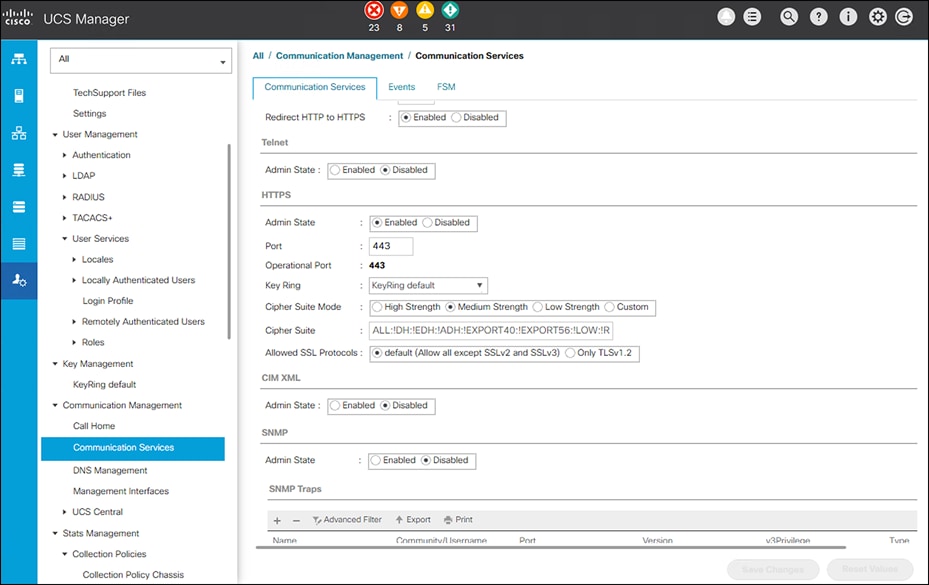Image resolution: width=929 pixels, height=585 pixels.
Task: Open Equipment section in navigation bar
Action: [x=19, y=59]
